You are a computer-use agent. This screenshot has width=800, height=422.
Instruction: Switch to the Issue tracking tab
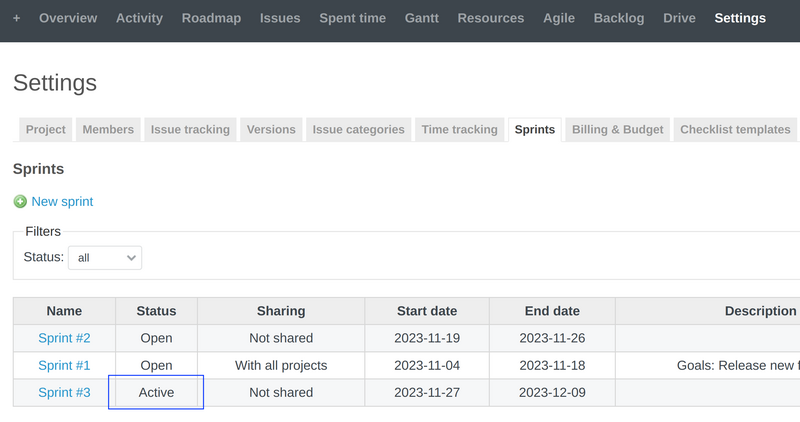pos(190,130)
